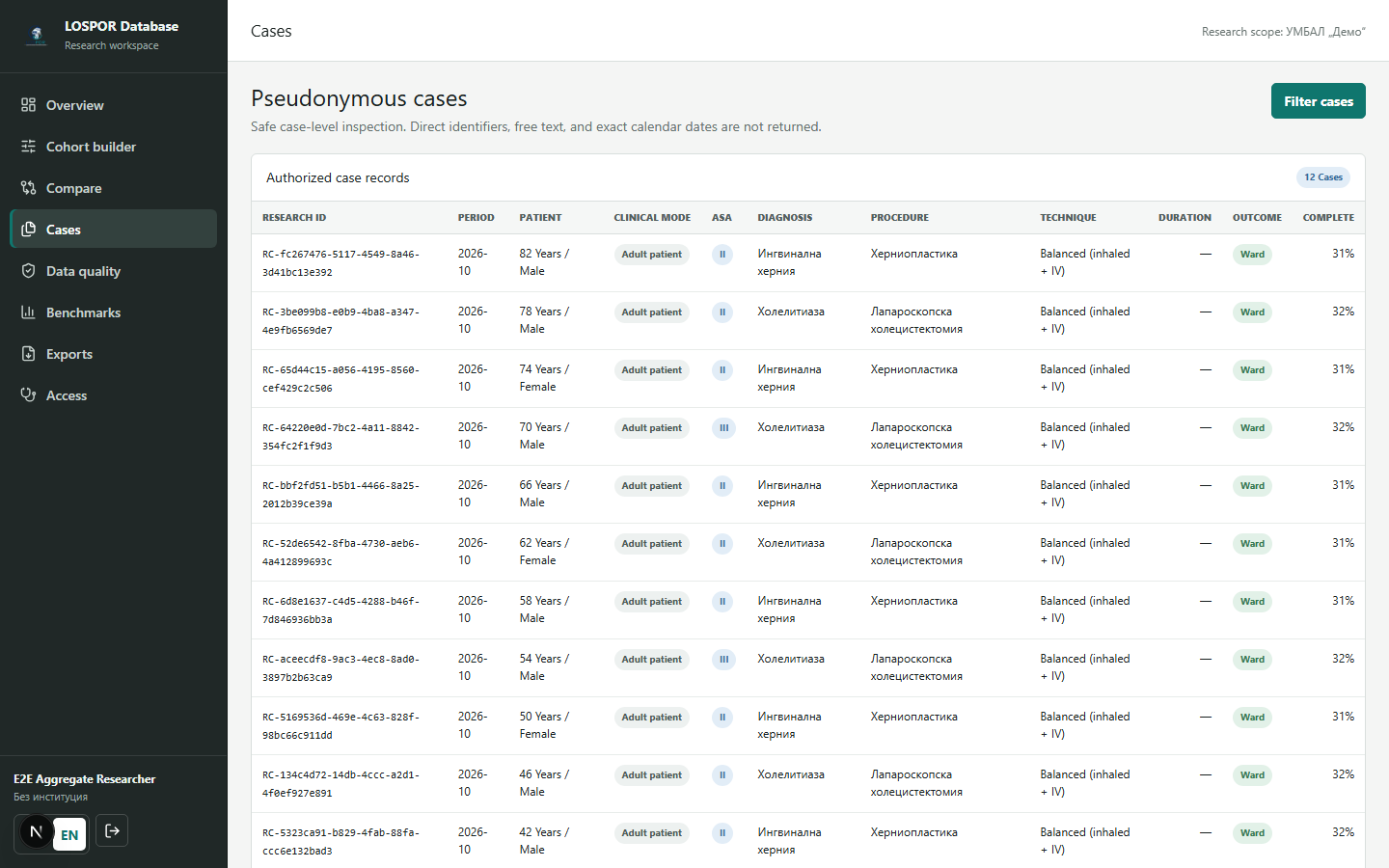Click the OUTCOME column header
The image size is (1389, 868).
[x=1257, y=218]
